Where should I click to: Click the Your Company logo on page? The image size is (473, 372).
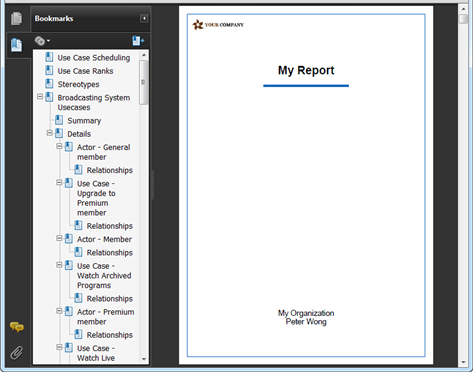pyautogui.click(x=218, y=25)
